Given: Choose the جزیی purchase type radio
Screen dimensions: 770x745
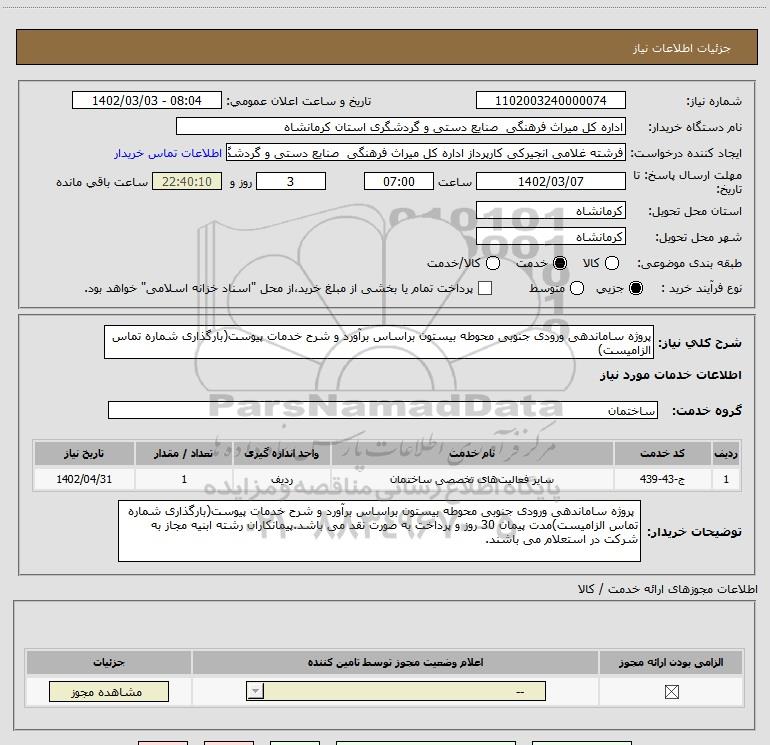Looking at the screenshot, I should click(635, 288).
